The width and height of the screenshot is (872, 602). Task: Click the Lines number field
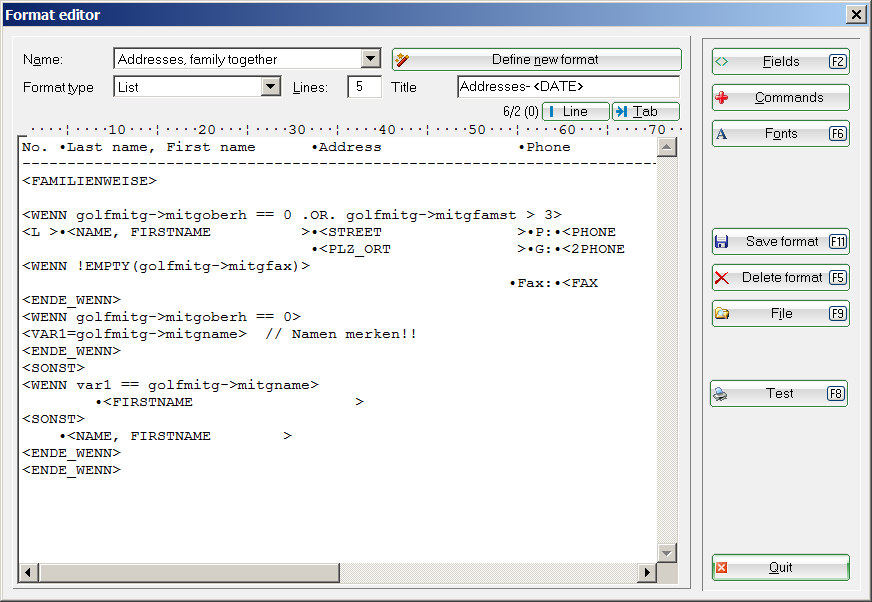click(364, 87)
